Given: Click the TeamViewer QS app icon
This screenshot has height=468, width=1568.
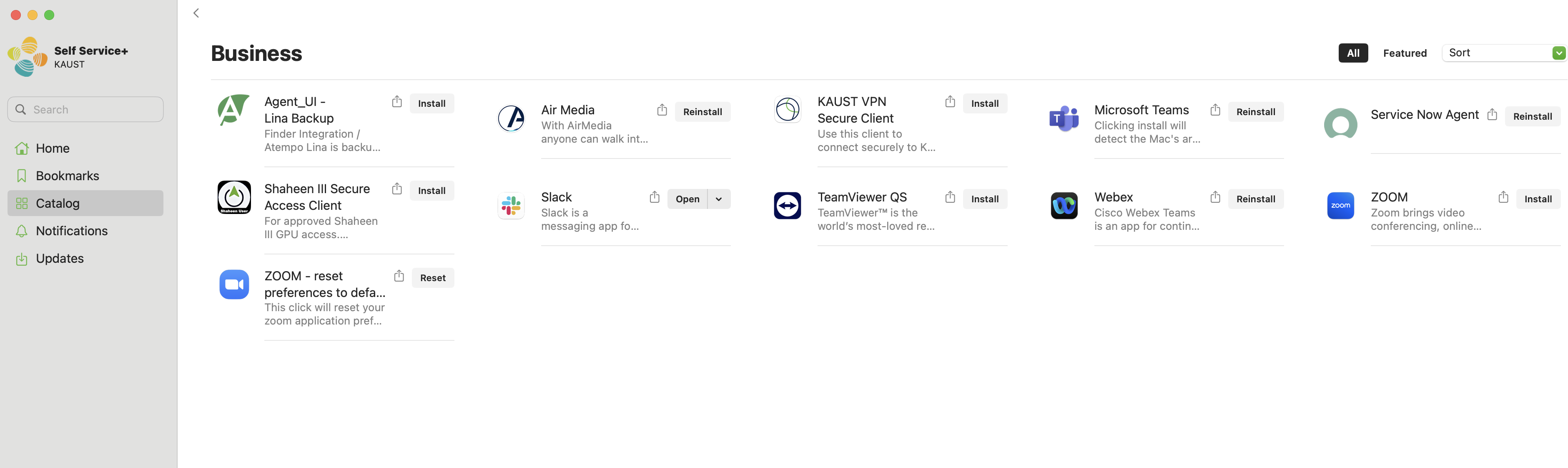Looking at the screenshot, I should click(x=787, y=205).
